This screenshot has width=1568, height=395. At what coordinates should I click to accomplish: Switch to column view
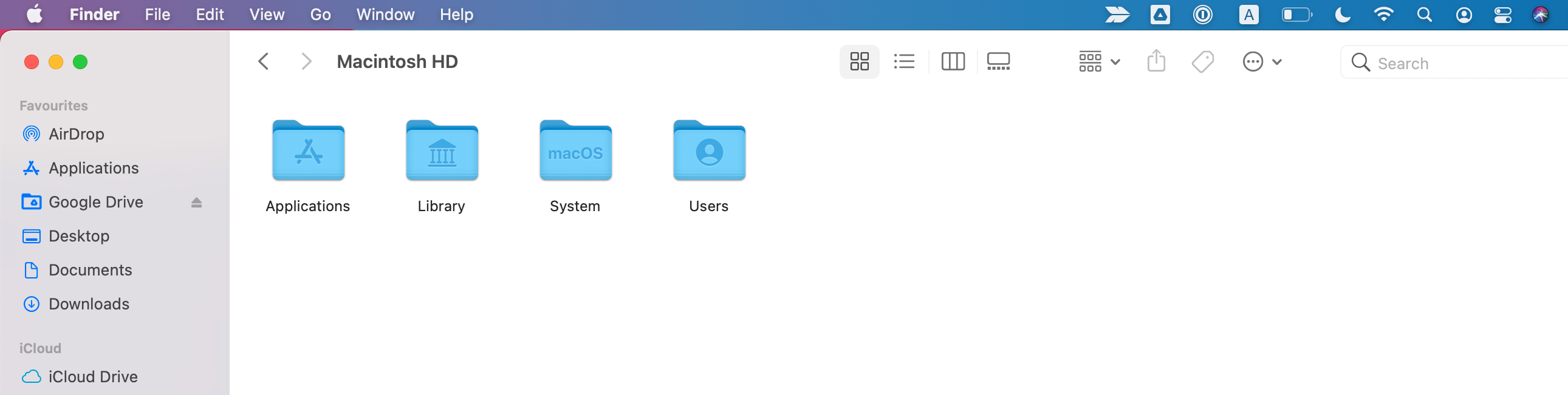click(953, 61)
